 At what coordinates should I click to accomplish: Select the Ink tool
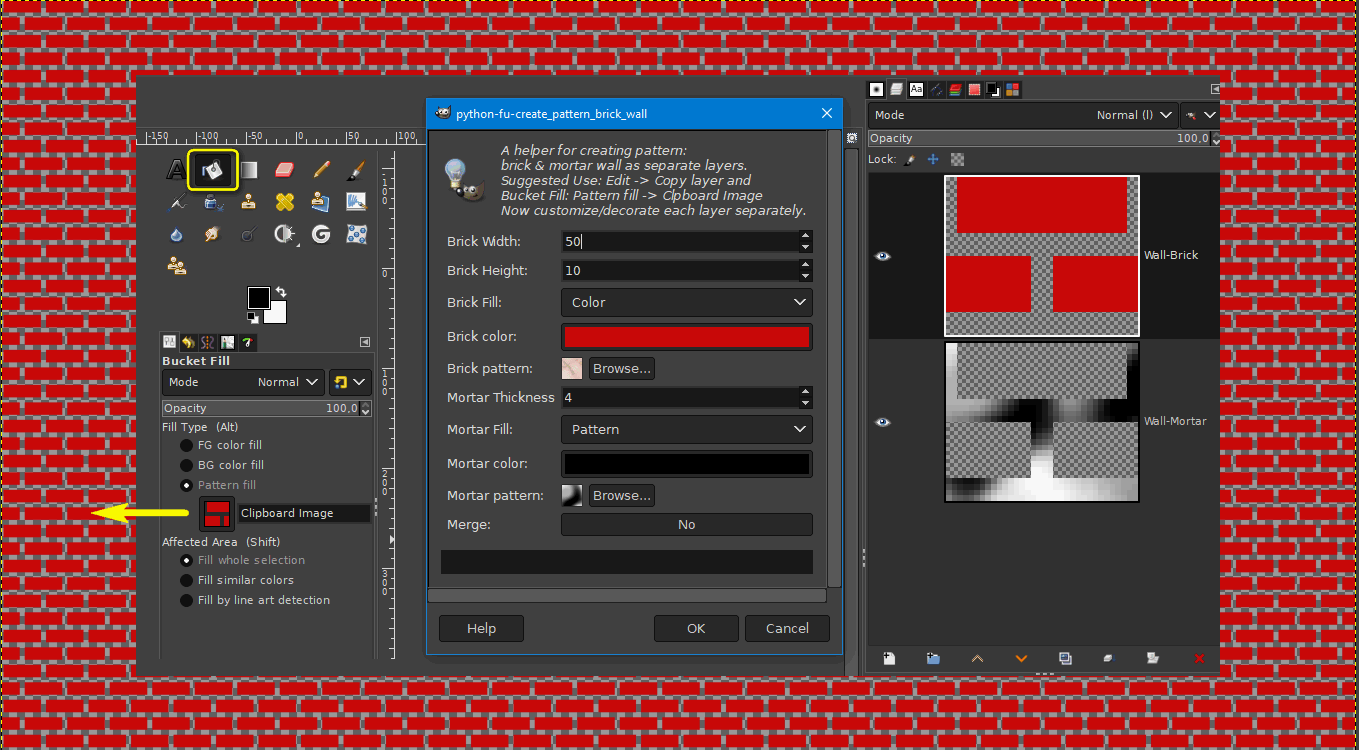[213, 202]
